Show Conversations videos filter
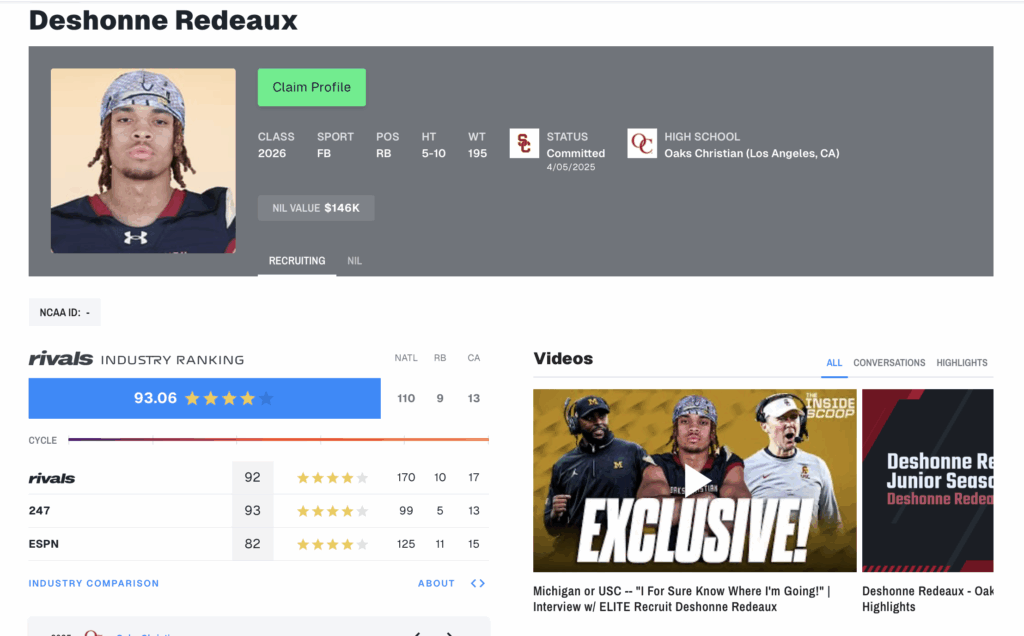 pos(889,362)
